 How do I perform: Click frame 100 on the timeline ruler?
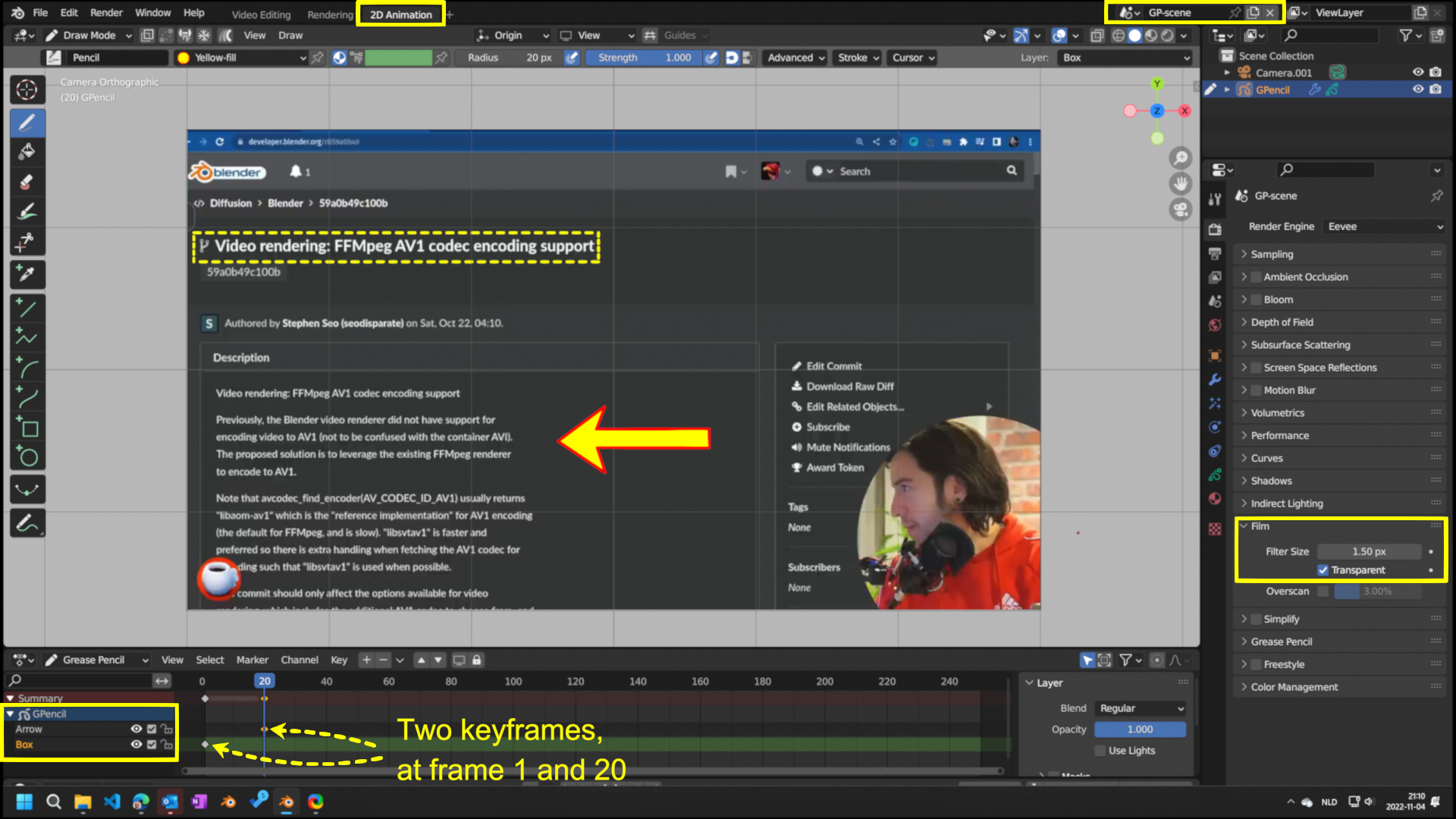(x=513, y=682)
